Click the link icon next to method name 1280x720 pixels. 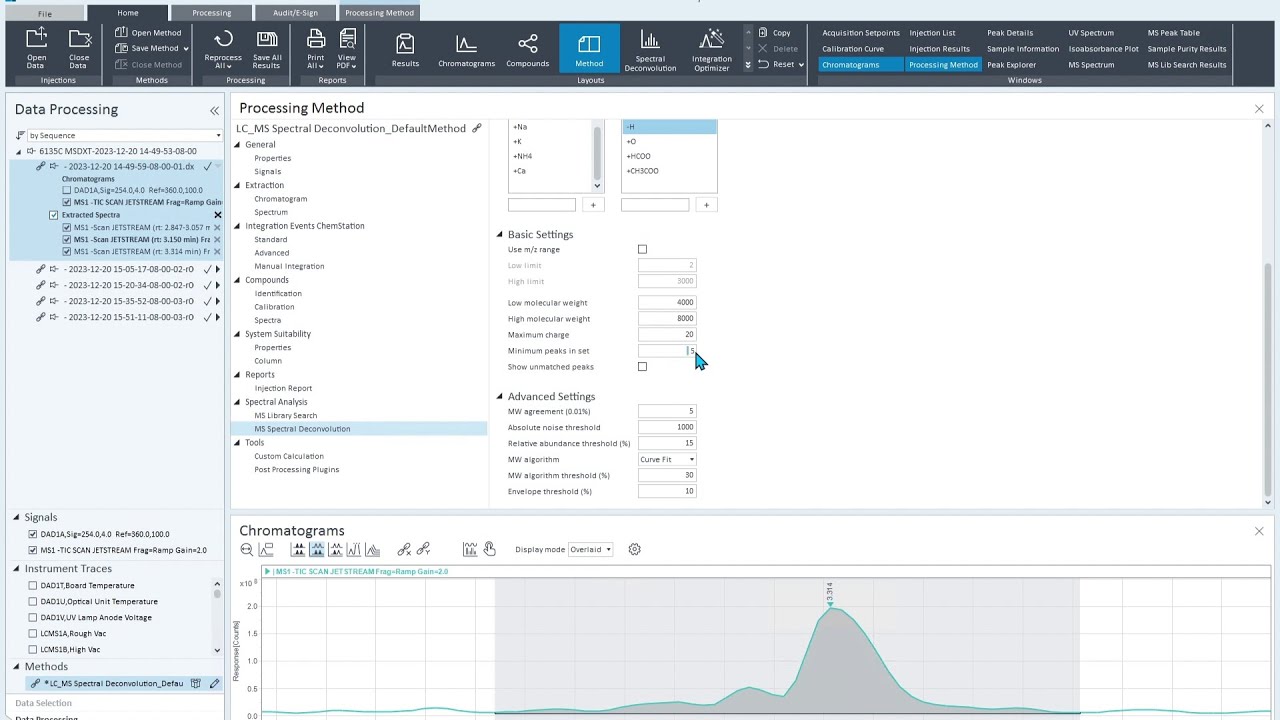[477, 128]
